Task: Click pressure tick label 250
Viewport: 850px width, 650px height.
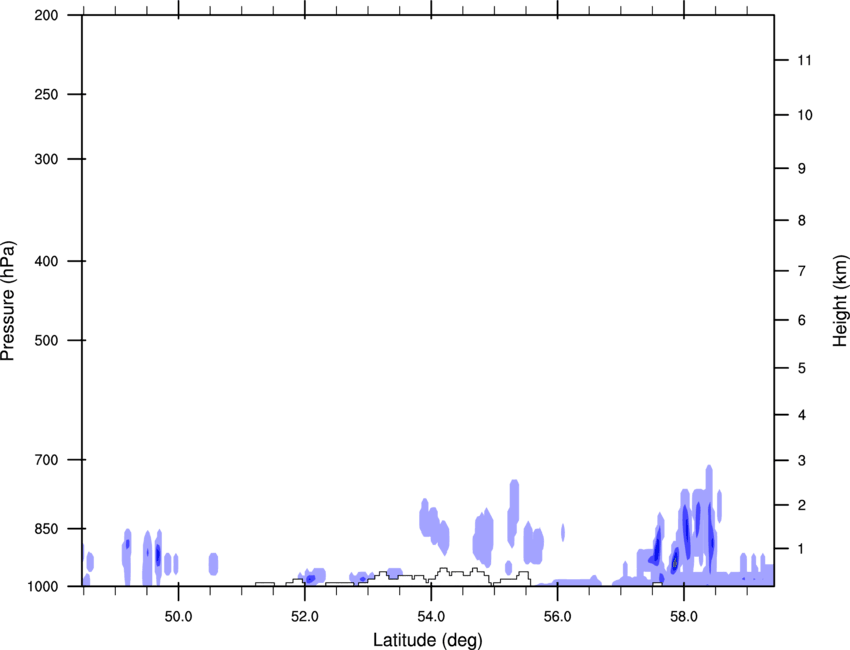Action: [x=46, y=94]
